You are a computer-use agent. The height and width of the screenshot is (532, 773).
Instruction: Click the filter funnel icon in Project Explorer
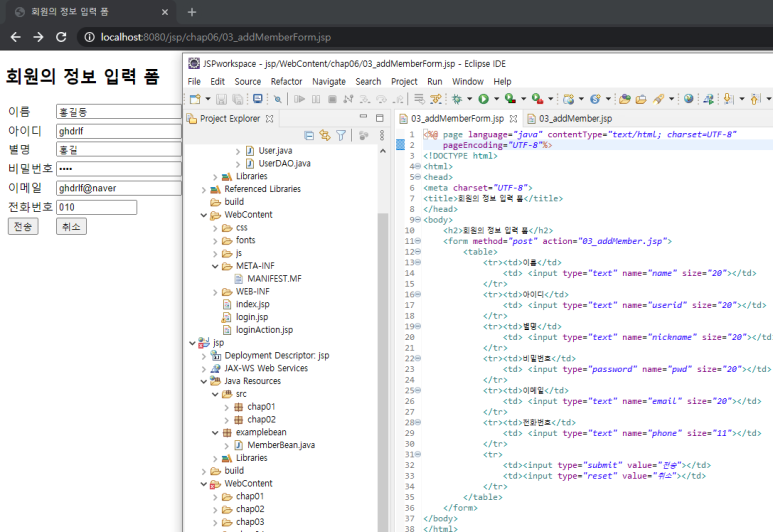[341, 135]
